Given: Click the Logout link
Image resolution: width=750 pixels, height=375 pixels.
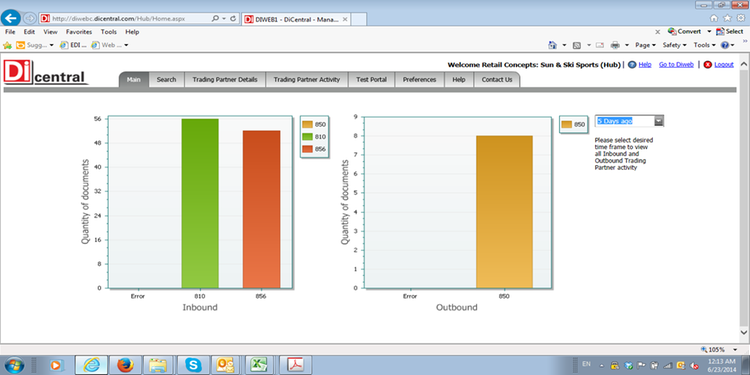Looking at the screenshot, I should [724, 65].
